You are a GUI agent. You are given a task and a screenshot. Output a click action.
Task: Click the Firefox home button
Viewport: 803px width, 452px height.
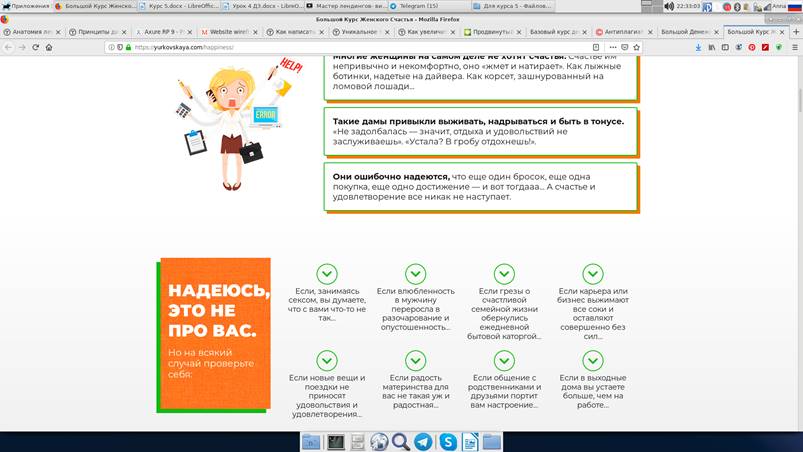tap(51, 47)
